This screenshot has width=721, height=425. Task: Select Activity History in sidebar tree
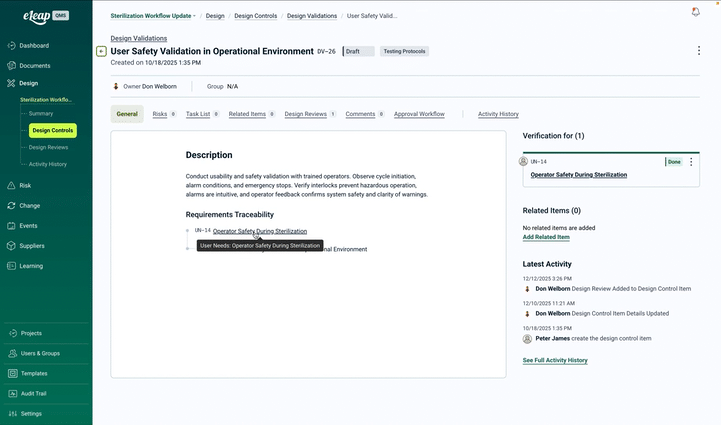[x=48, y=164]
